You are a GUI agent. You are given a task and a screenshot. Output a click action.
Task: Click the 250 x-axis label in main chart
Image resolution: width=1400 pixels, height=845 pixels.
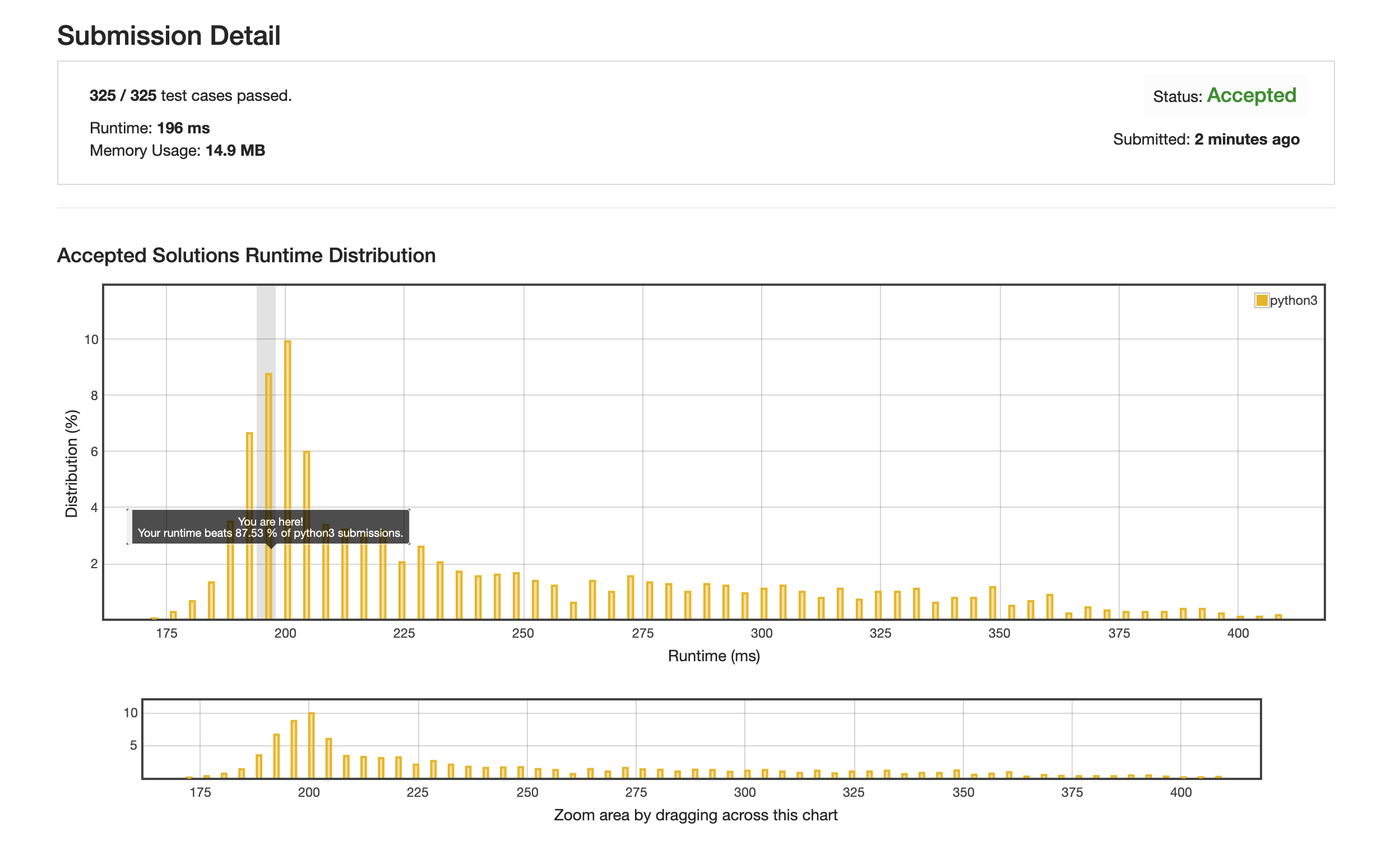tap(523, 634)
